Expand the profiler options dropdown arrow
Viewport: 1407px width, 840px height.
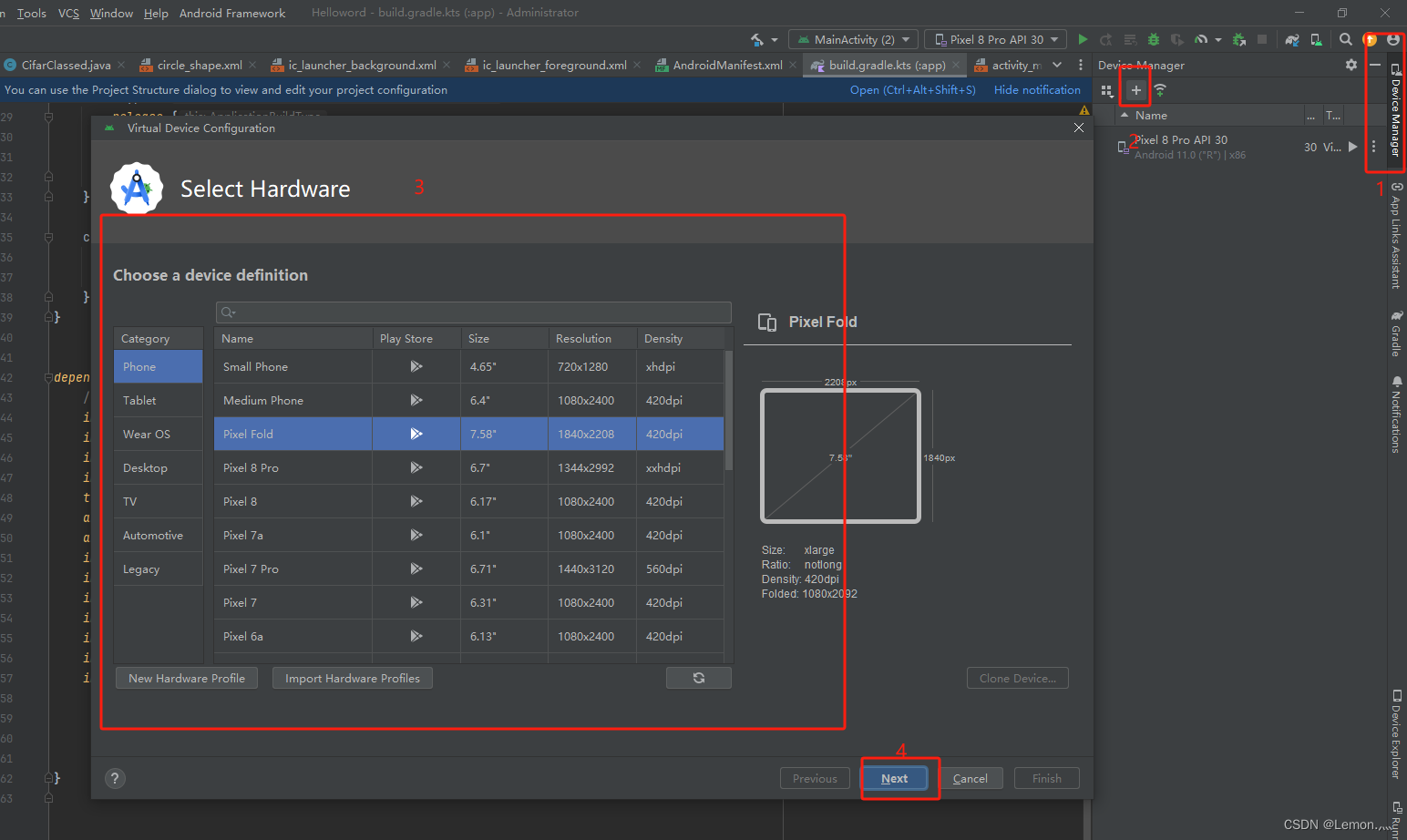[1218, 40]
